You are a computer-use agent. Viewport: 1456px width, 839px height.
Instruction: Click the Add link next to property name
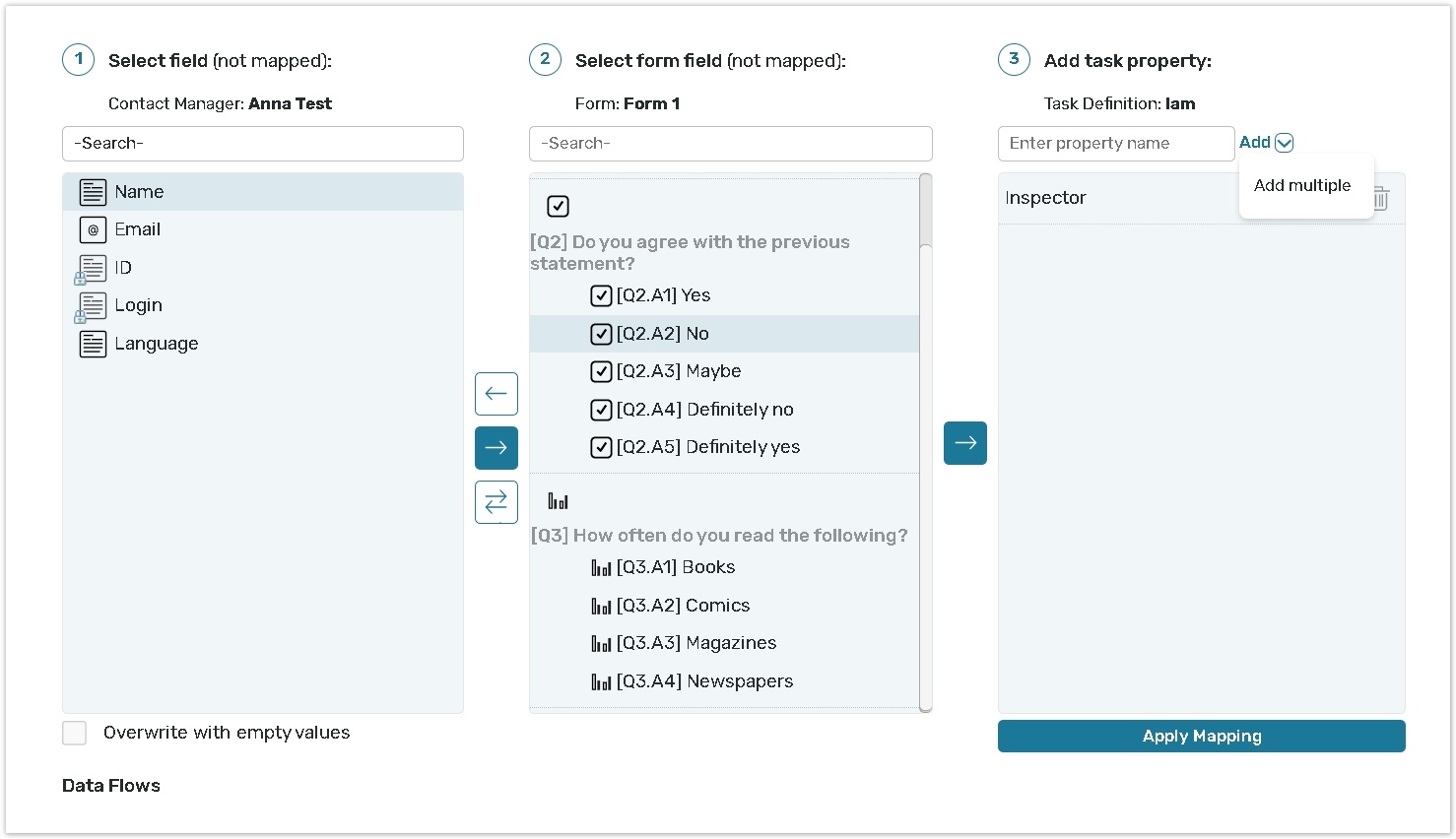pos(1254,143)
